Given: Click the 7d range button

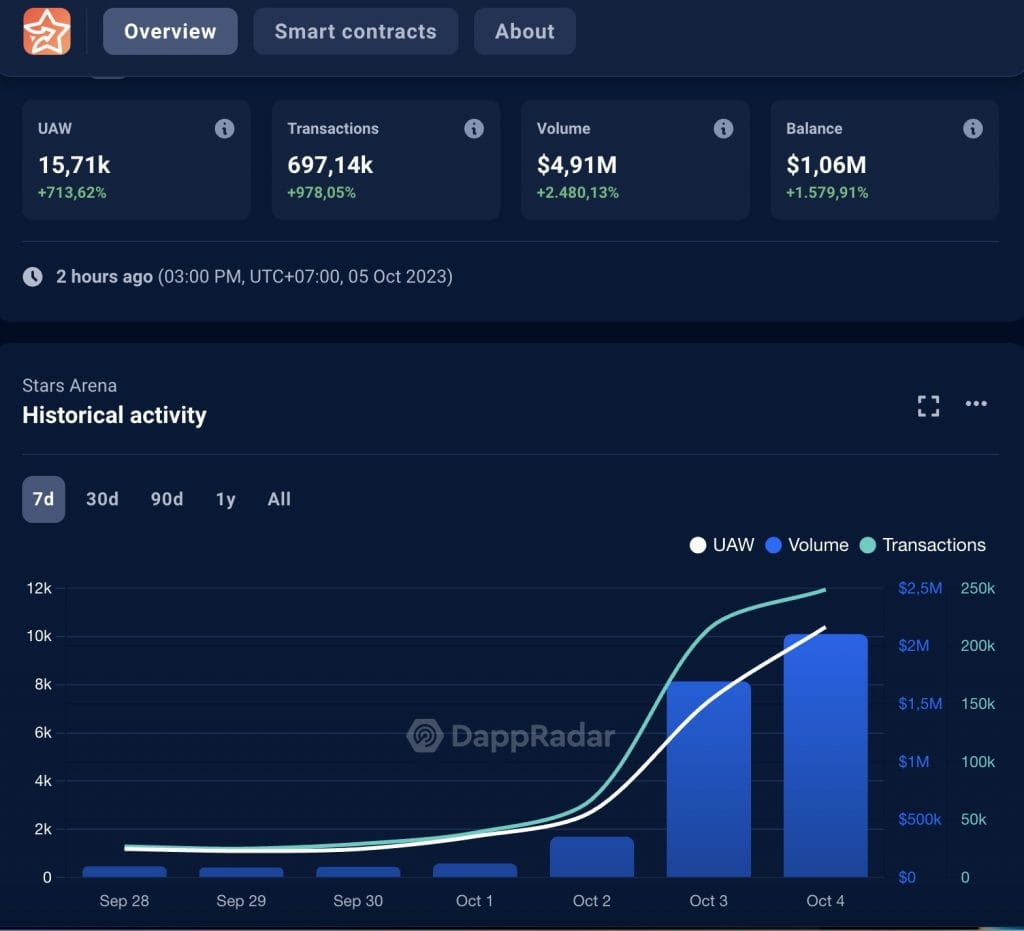Looking at the screenshot, I should tap(42, 499).
